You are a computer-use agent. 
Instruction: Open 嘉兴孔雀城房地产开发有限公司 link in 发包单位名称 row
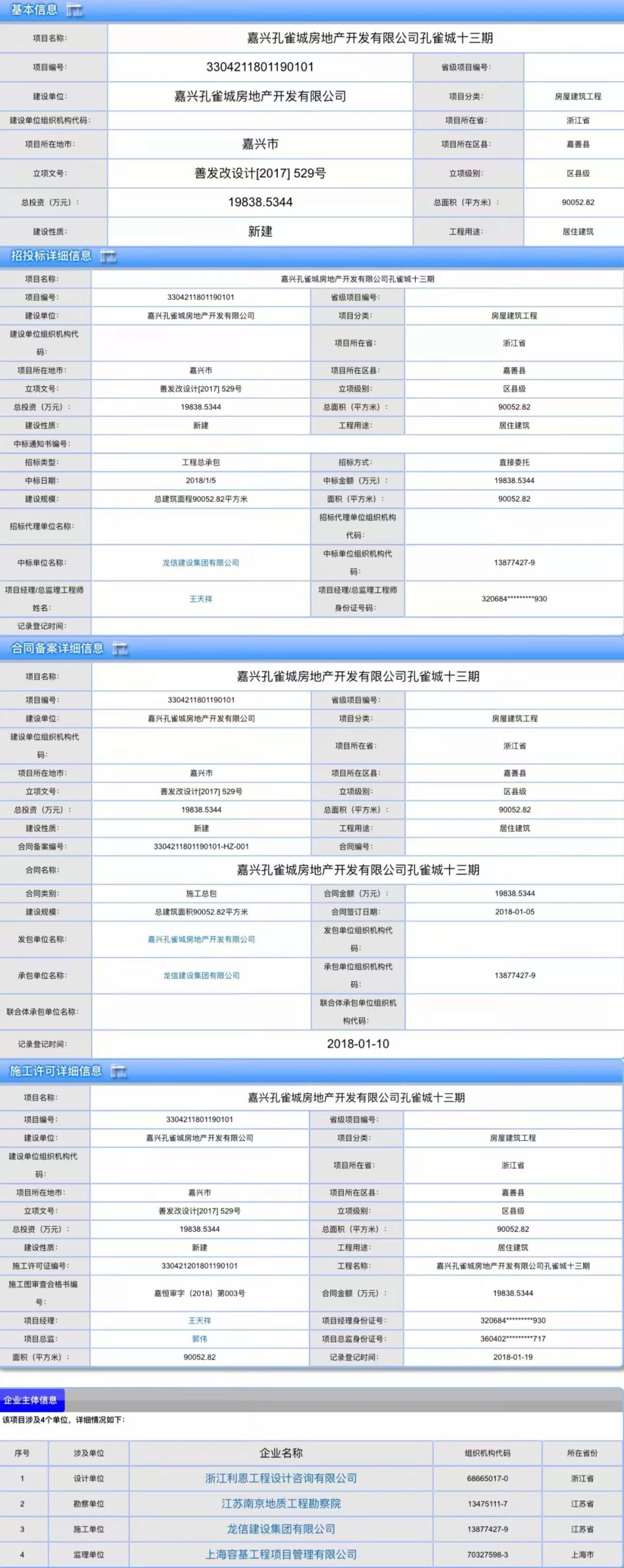(202, 939)
